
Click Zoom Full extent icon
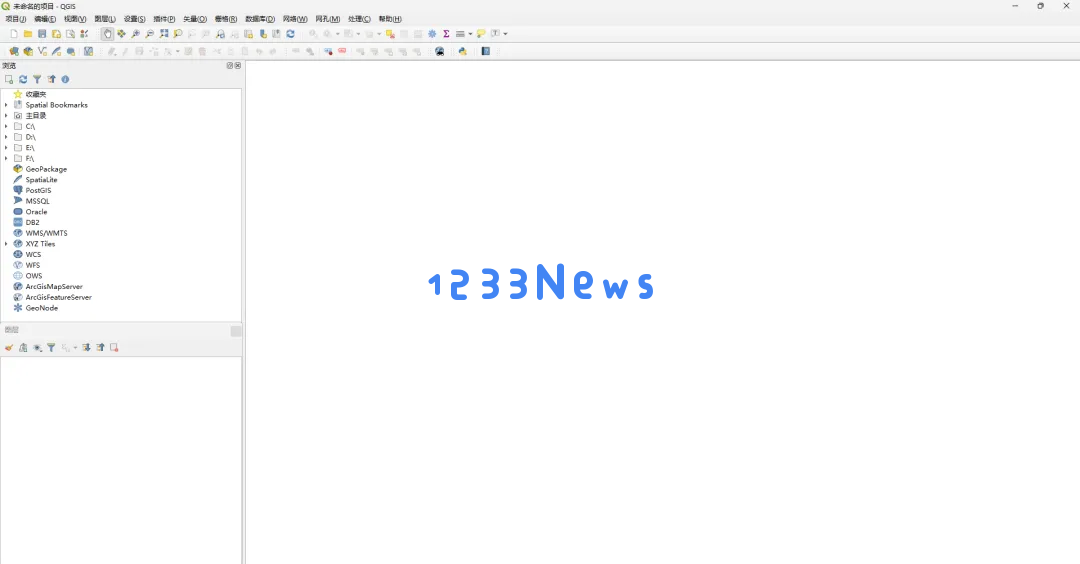[x=164, y=34]
